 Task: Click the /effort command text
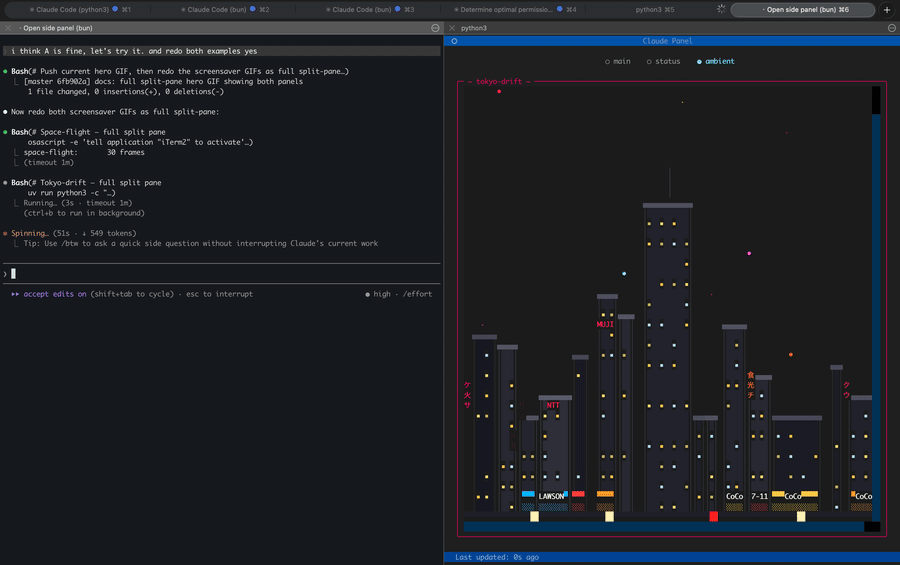(x=417, y=294)
